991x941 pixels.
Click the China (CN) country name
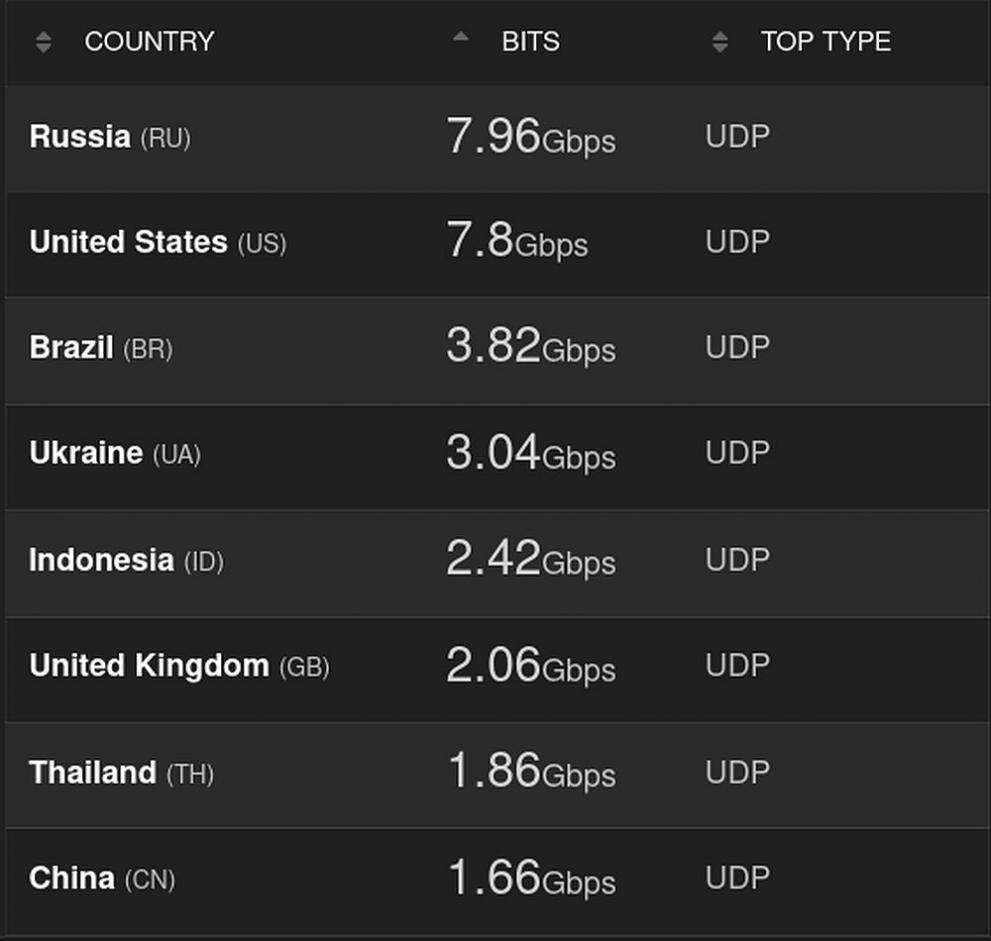(102, 879)
